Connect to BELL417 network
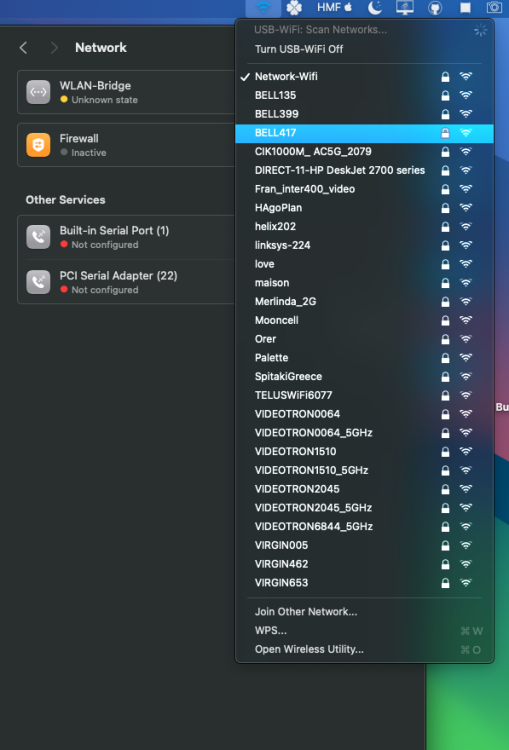509x750 pixels. coord(364,133)
